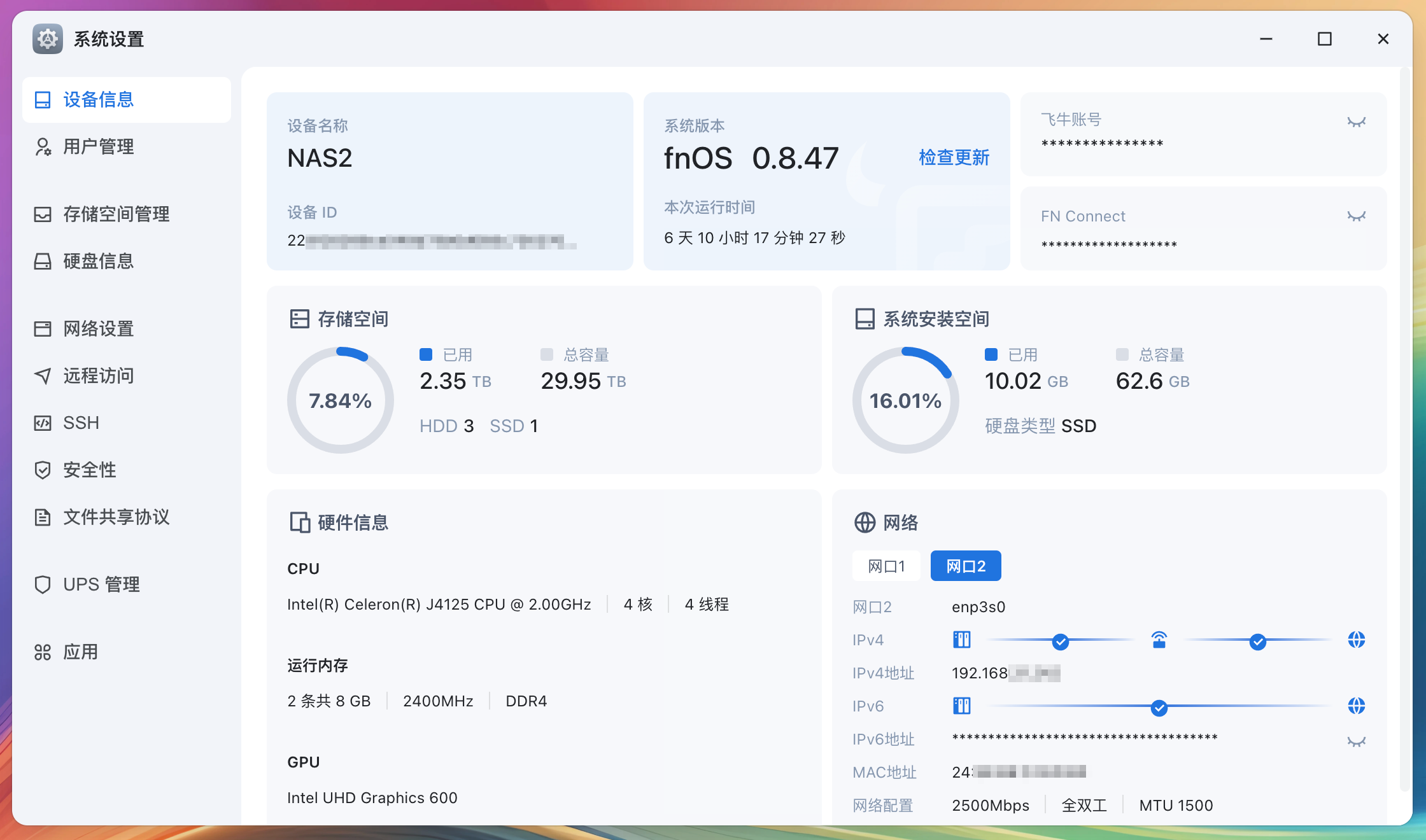Go to 存储空间管理 section
Image resolution: width=1426 pixels, height=840 pixels.
126,214
